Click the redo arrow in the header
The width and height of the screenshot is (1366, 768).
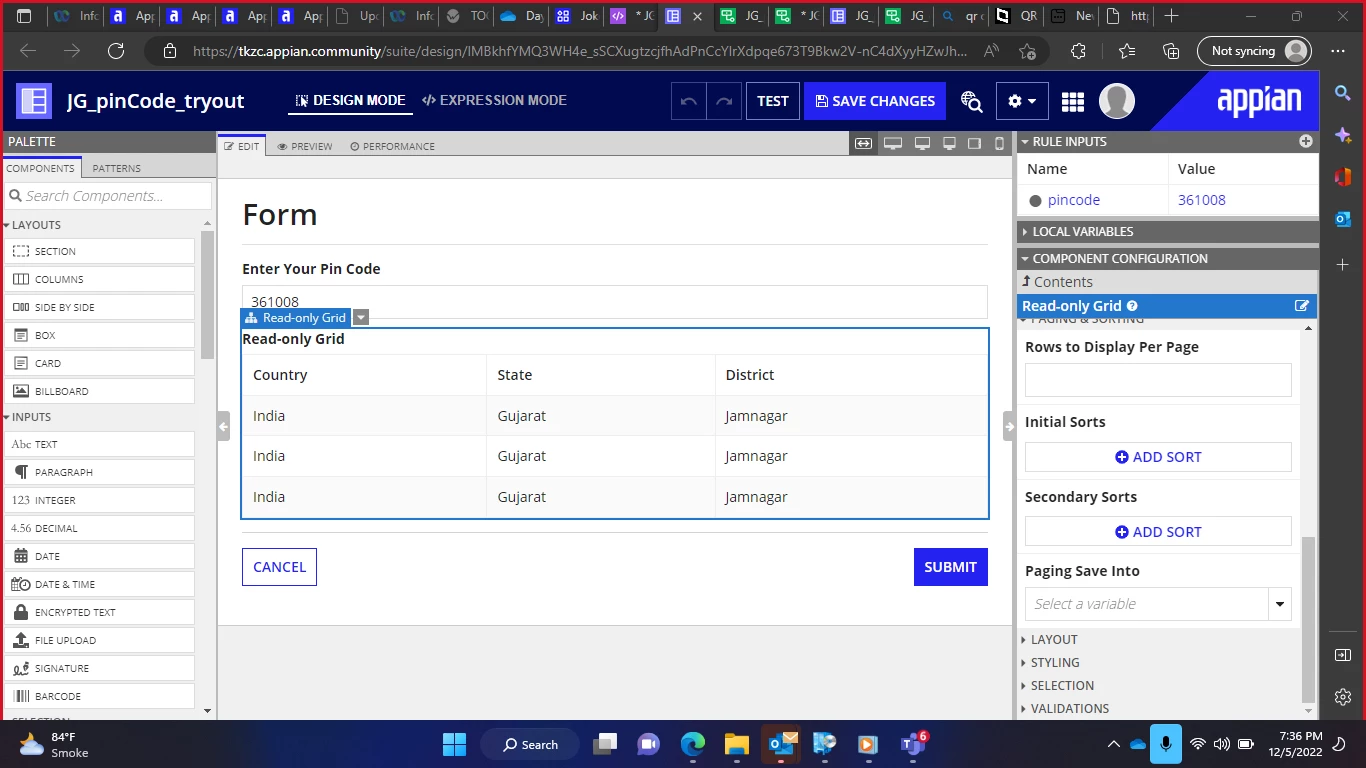click(723, 101)
